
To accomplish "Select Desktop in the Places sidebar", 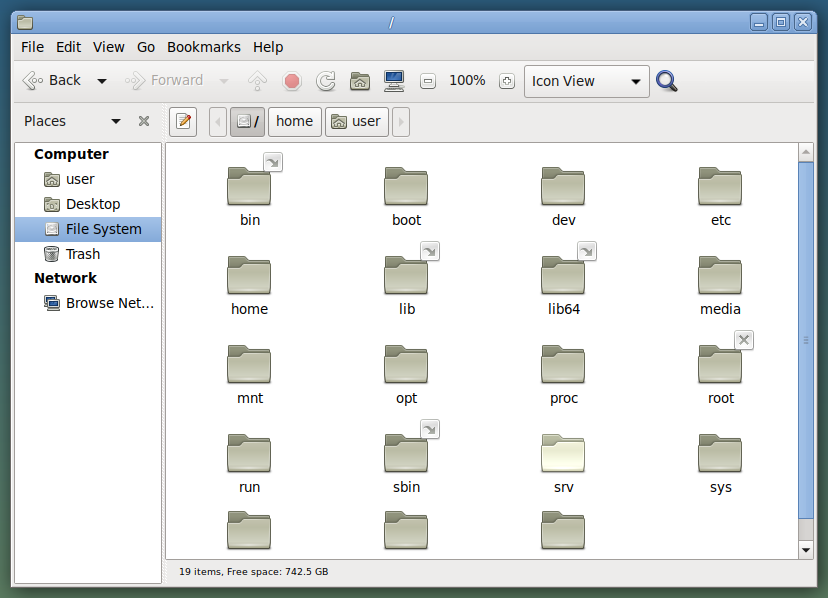I will pyautogui.click(x=92, y=204).
